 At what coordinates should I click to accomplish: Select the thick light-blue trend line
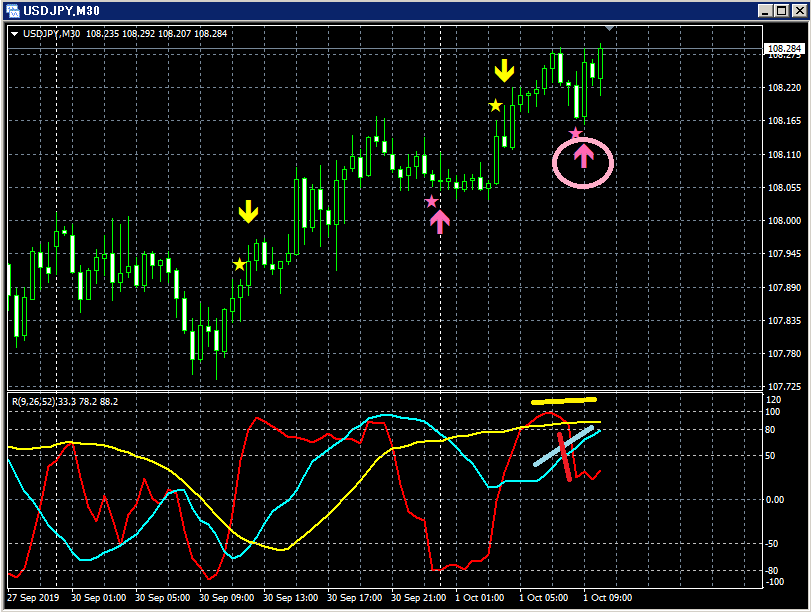(x=564, y=446)
